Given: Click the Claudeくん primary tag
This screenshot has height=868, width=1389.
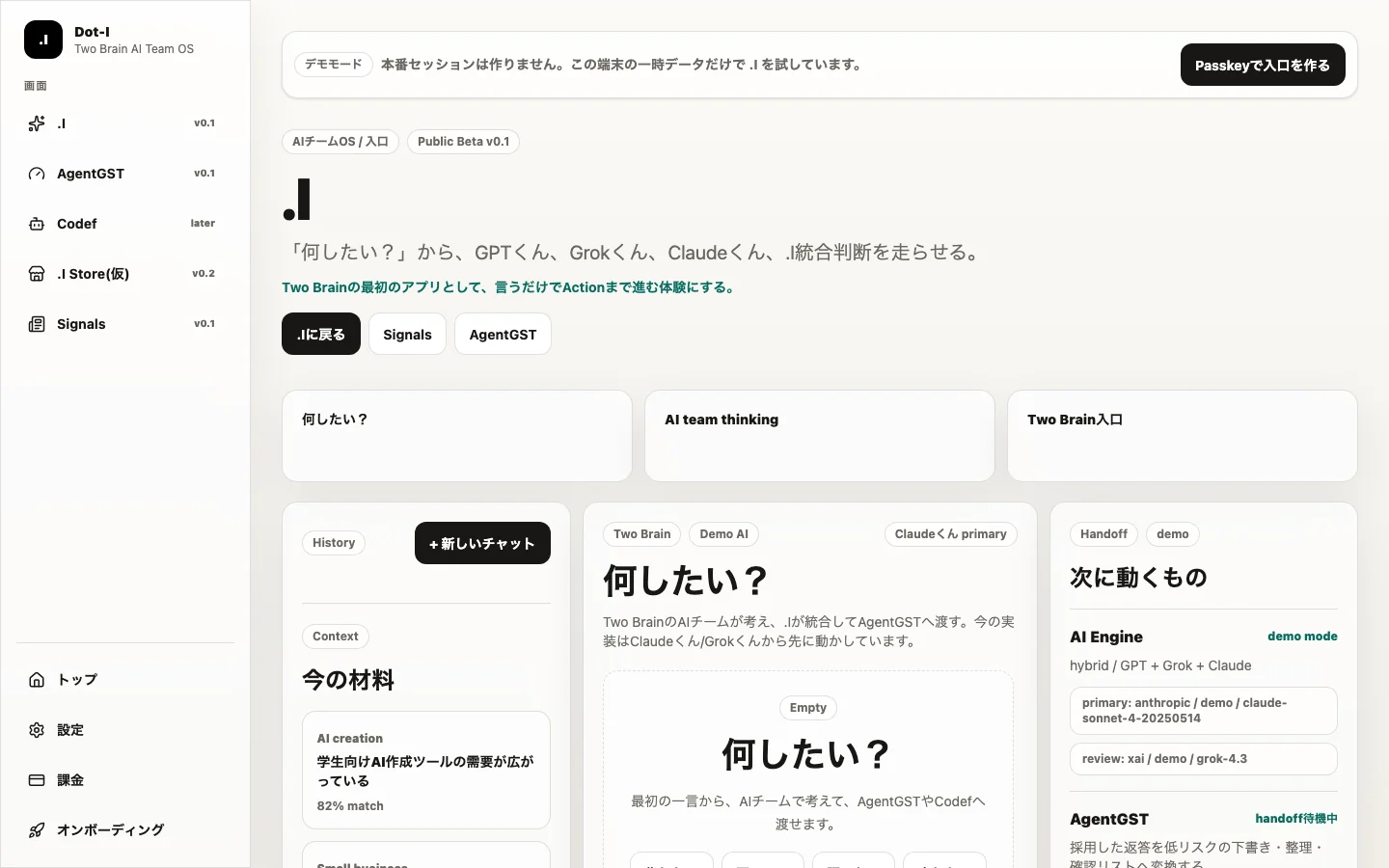Looking at the screenshot, I should 951,534.
